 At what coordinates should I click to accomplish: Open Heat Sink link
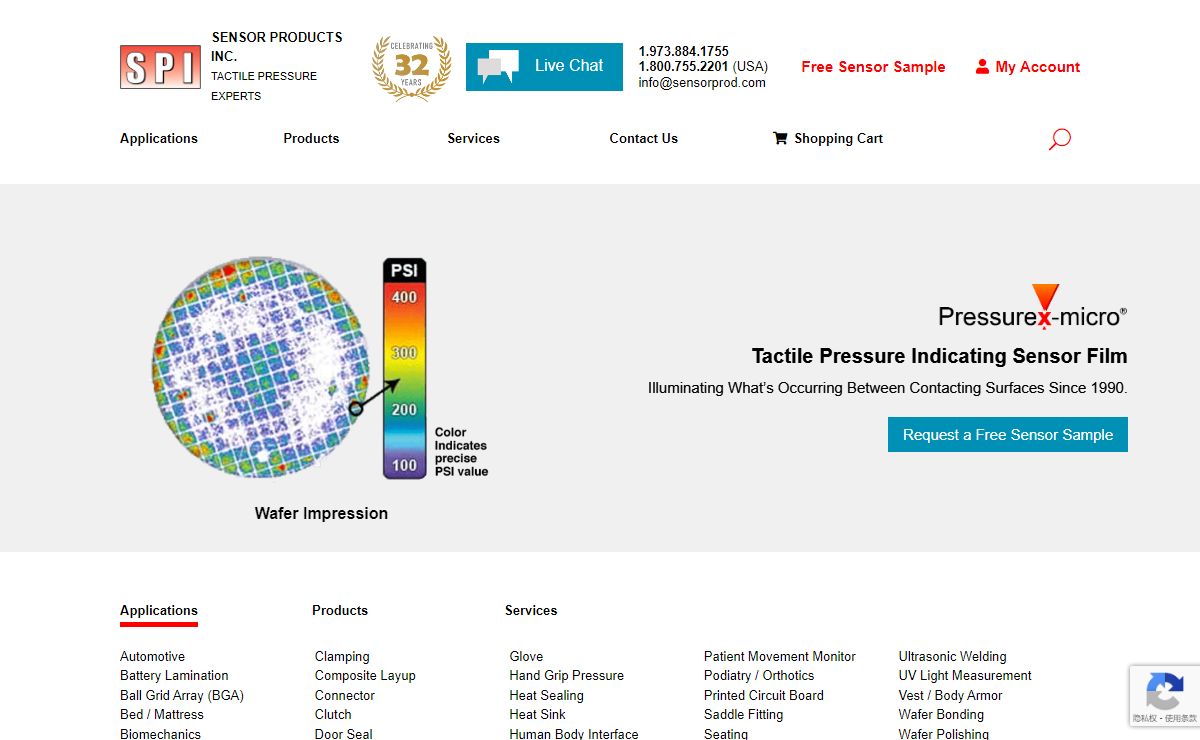point(537,715)
